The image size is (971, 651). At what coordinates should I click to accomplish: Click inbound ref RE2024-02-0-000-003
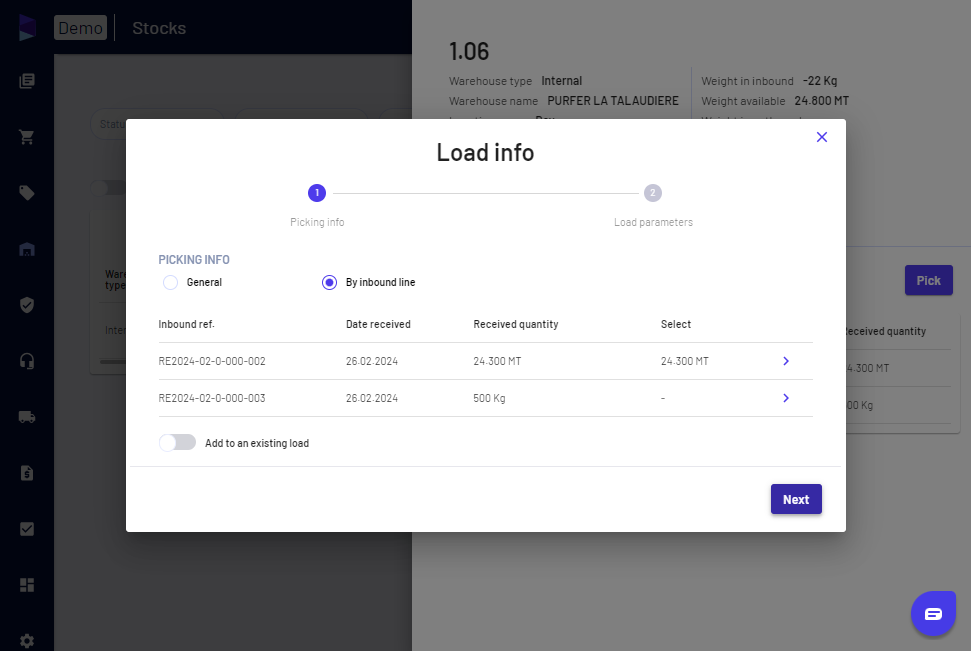coord(212,398)
